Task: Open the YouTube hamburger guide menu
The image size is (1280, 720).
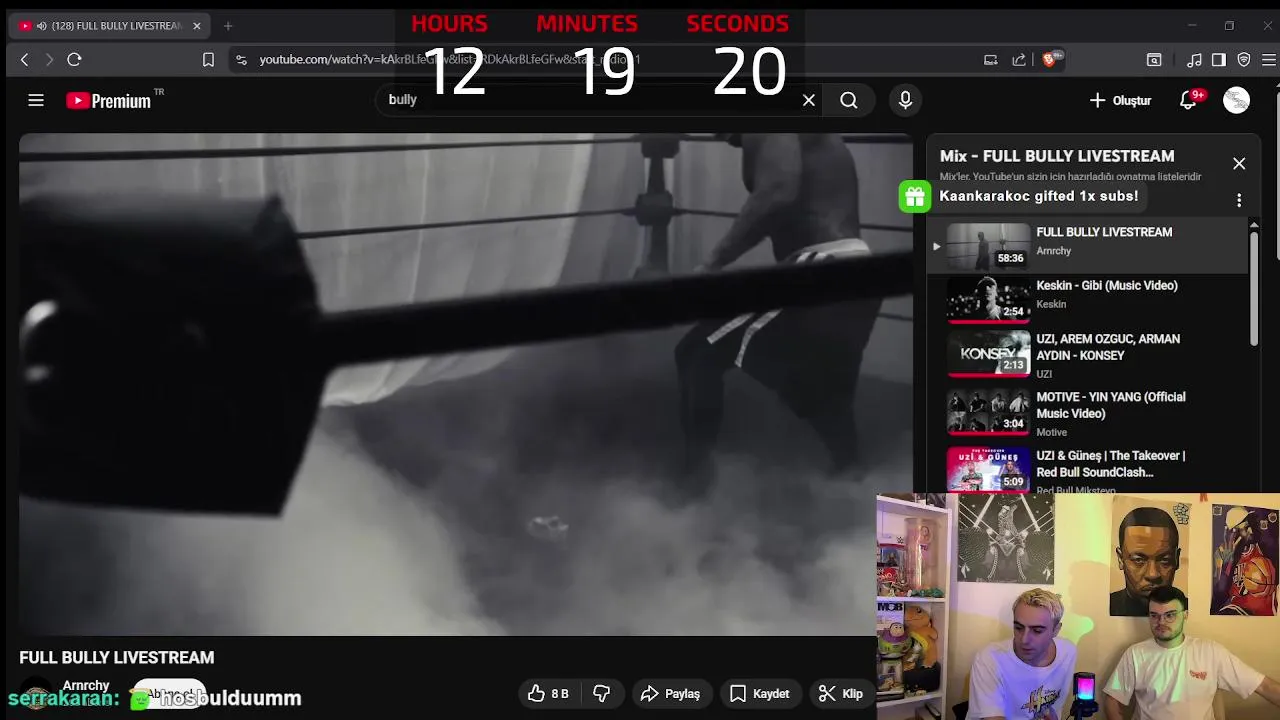Action: pyautogui.click(x=36, y=100)
